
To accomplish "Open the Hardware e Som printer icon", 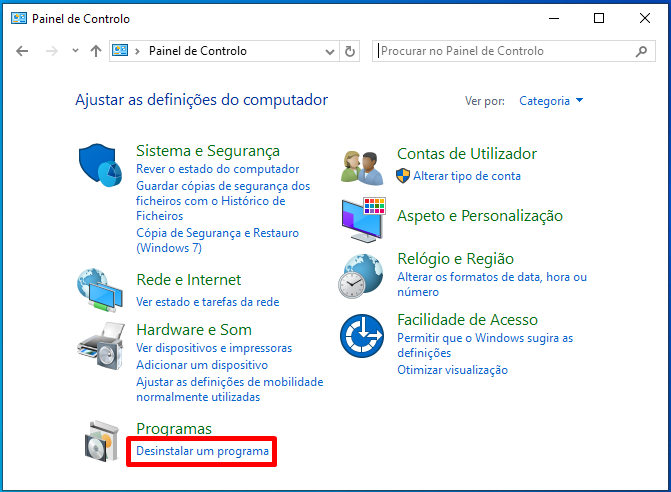I will (x=101, y=346).
